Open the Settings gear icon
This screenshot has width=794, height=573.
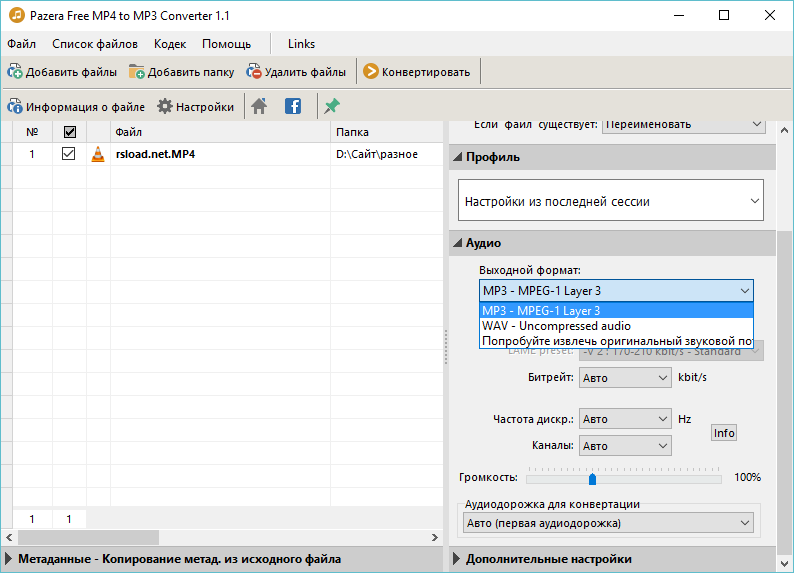pyautogui.click(x=165, y=106)
